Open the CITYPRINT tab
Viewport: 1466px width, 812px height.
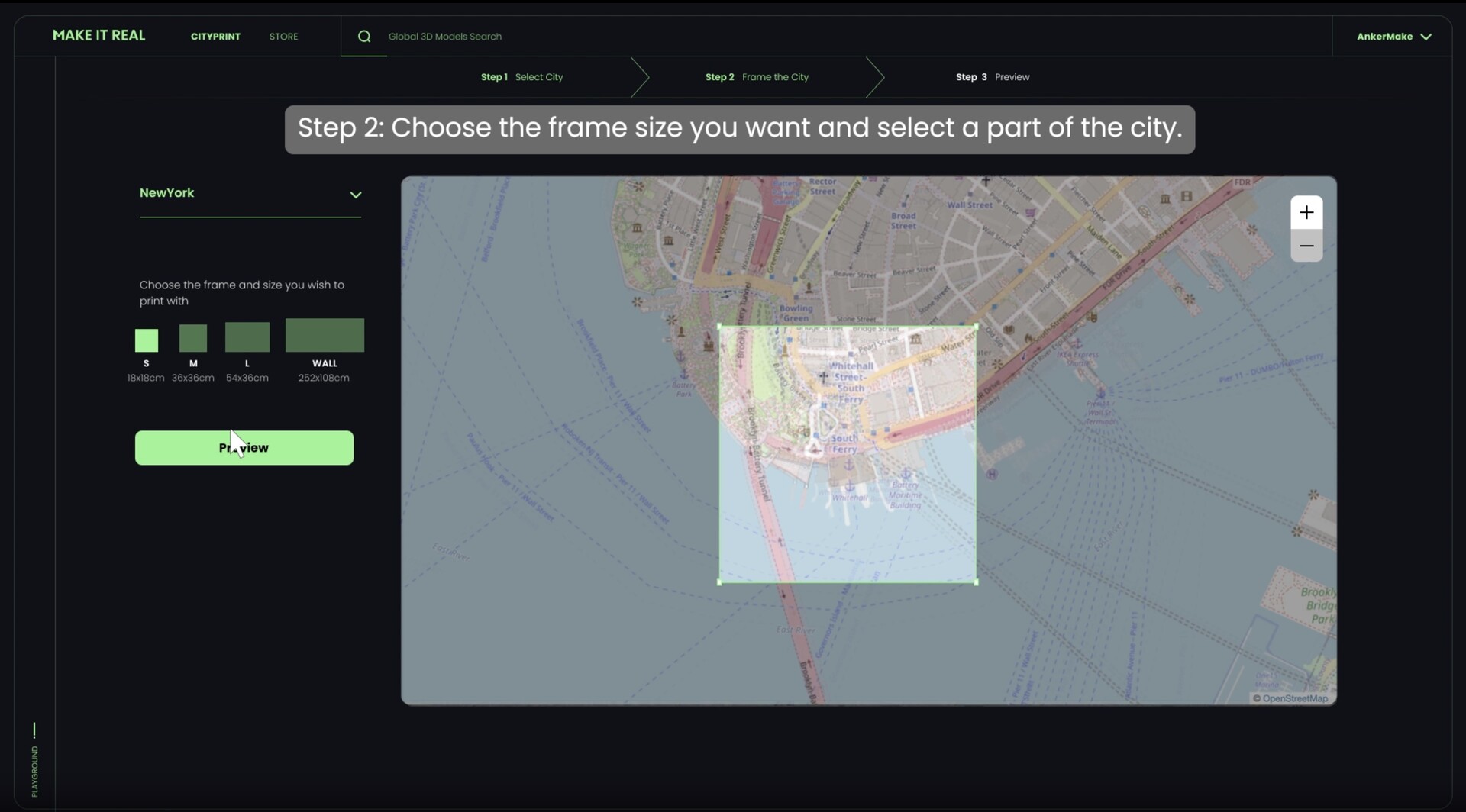click(x=215, y=37)
